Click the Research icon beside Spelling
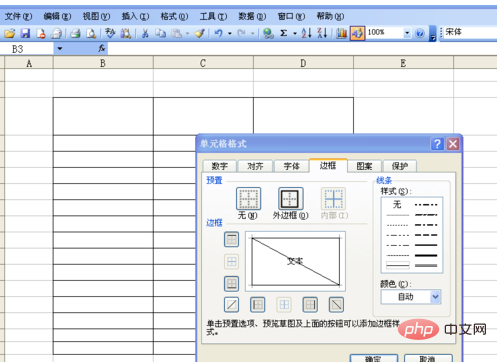The width and height of the screenshot is (497, 362). 125,33
